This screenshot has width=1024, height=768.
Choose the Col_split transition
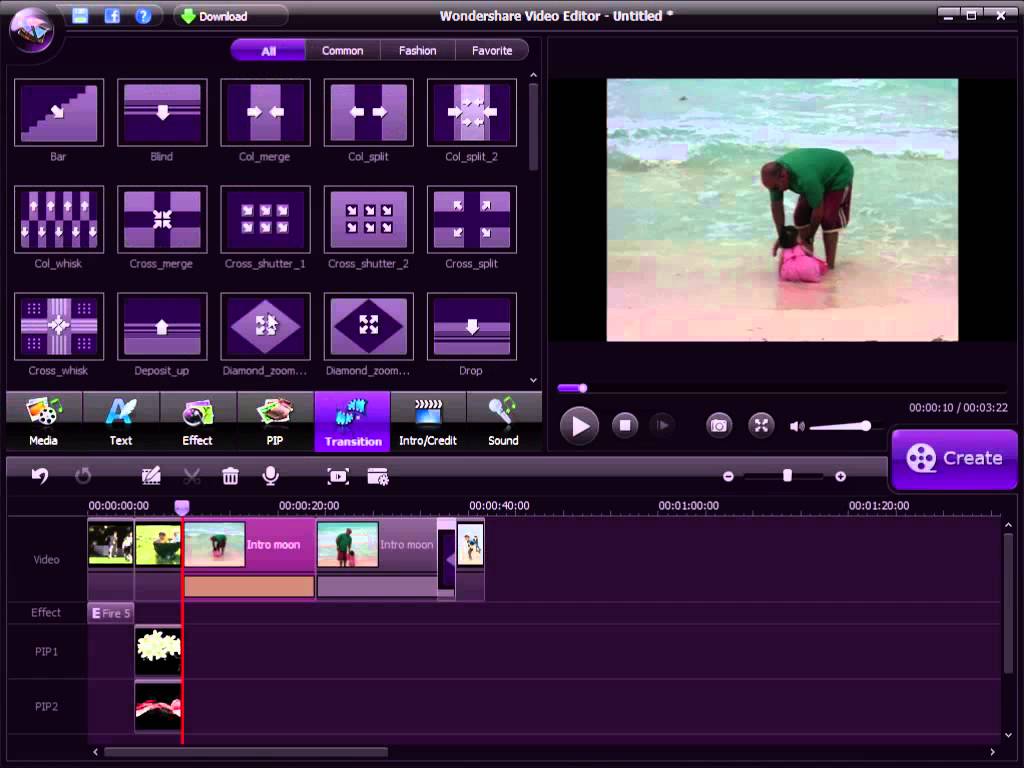(368, 112)
